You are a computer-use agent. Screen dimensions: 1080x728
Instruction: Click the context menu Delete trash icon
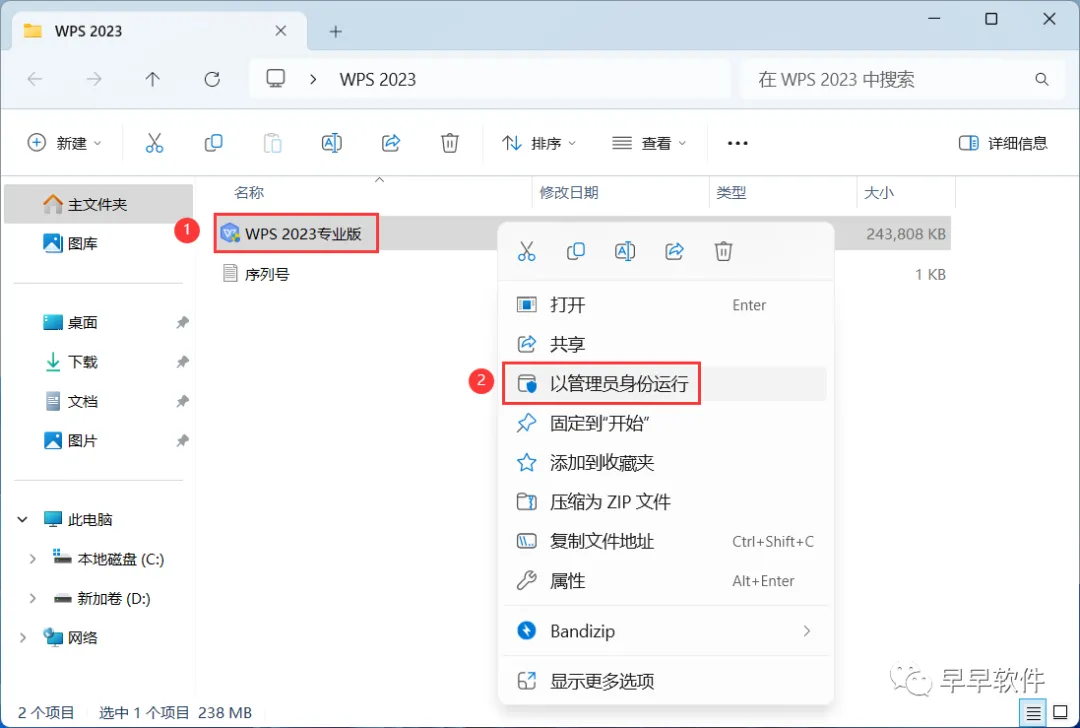tap(723, 251)
